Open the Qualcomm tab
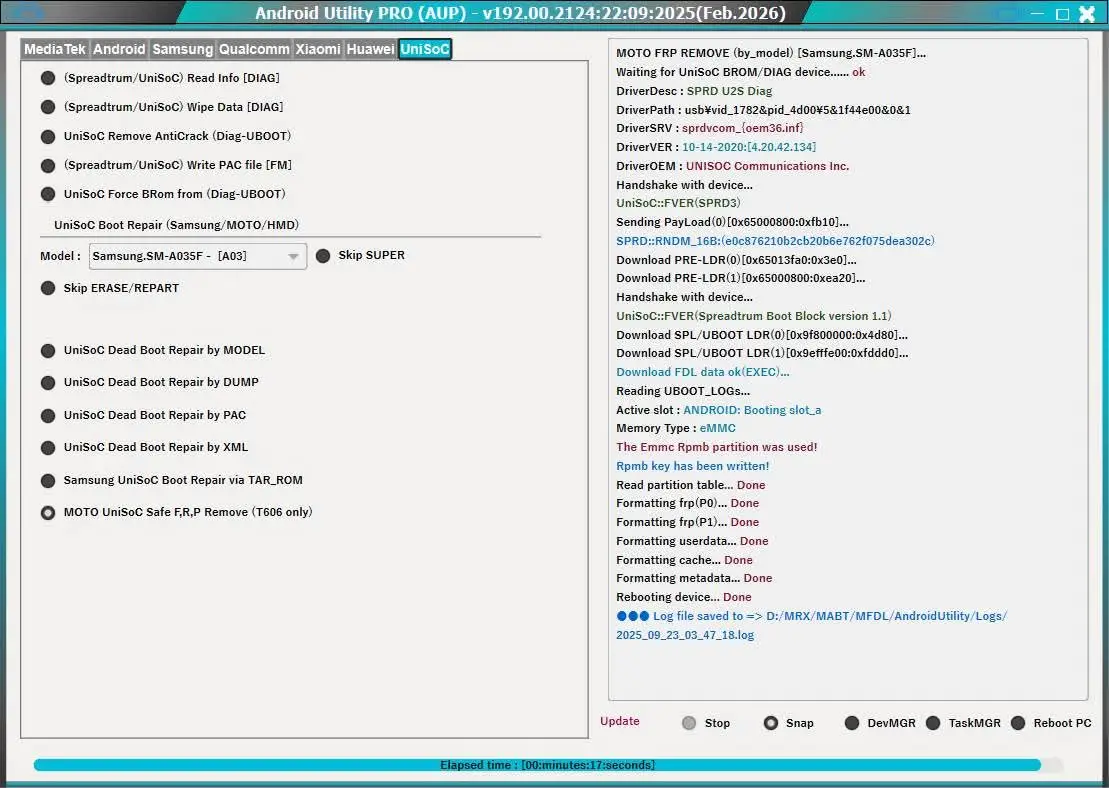 (x=254, y=49)
